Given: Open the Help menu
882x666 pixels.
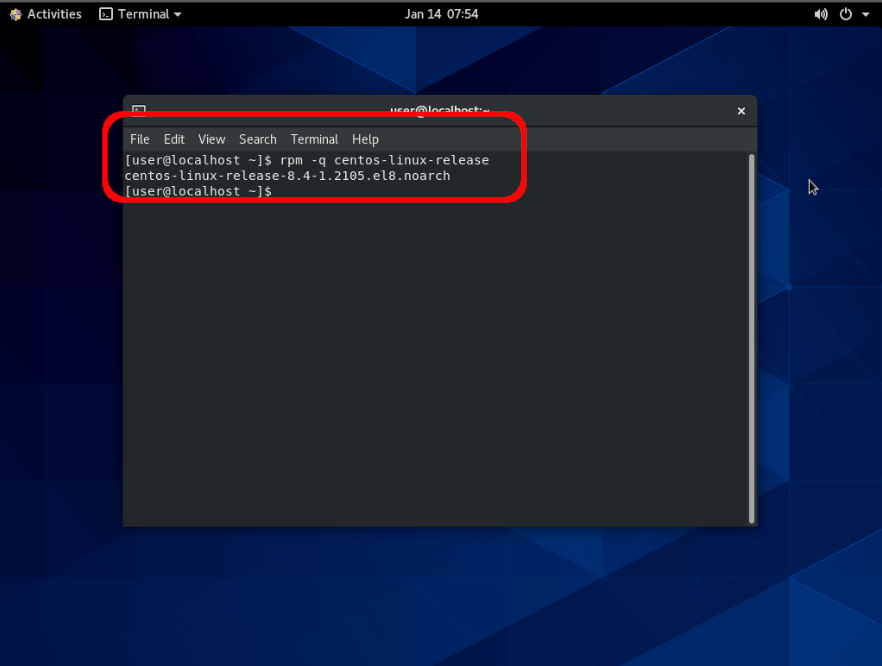Looking at the screenshot, I should pos(365,139).
